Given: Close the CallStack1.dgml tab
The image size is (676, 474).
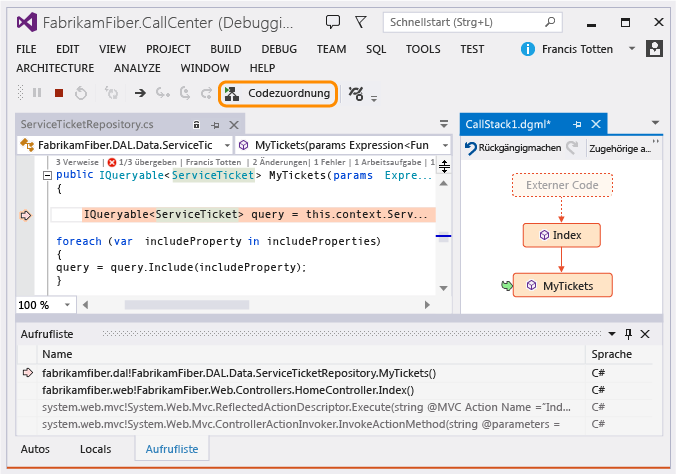Looking at the screenshot, I should pyautogui.click(x=596, y=124).
